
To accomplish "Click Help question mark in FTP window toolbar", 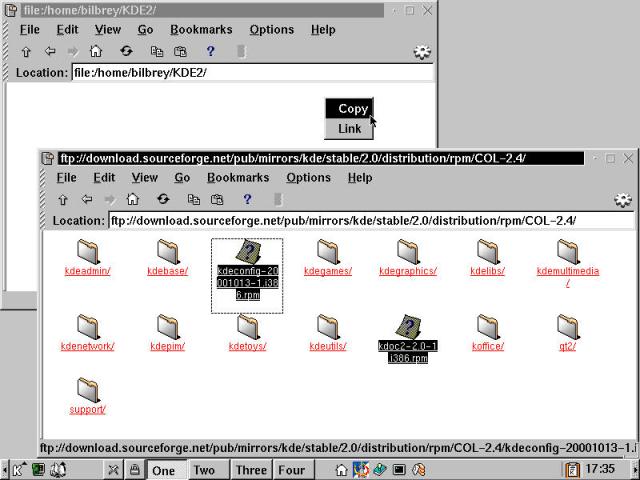I will click(247, 199).
